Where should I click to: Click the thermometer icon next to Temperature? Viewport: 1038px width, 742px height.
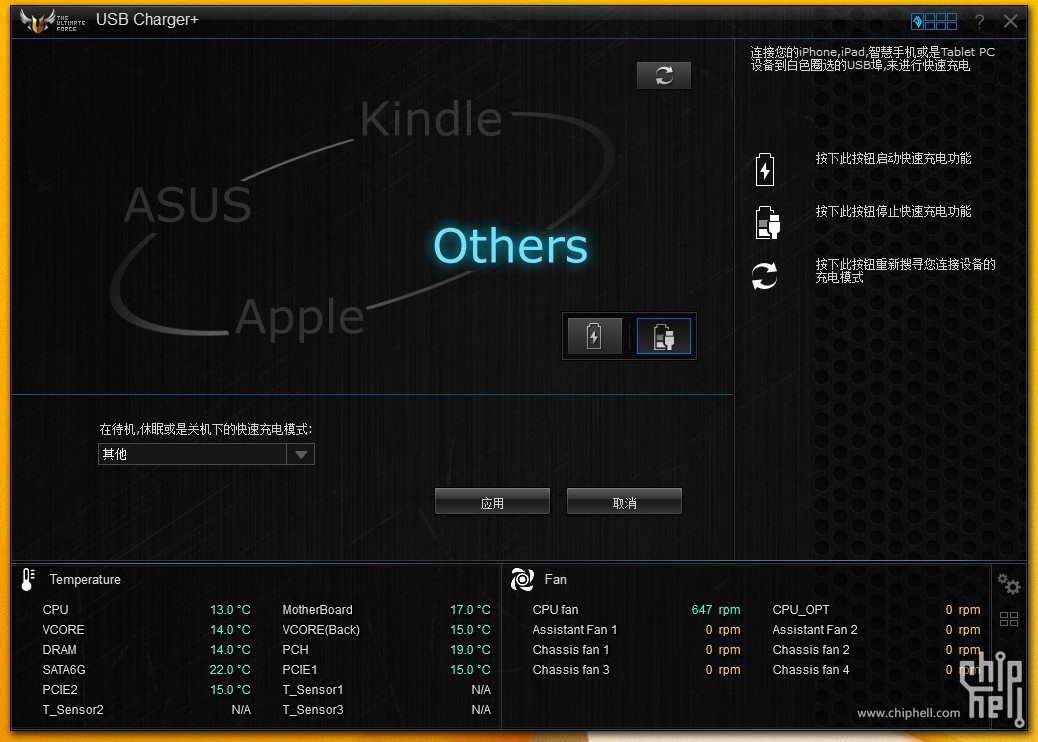point(28,579)
